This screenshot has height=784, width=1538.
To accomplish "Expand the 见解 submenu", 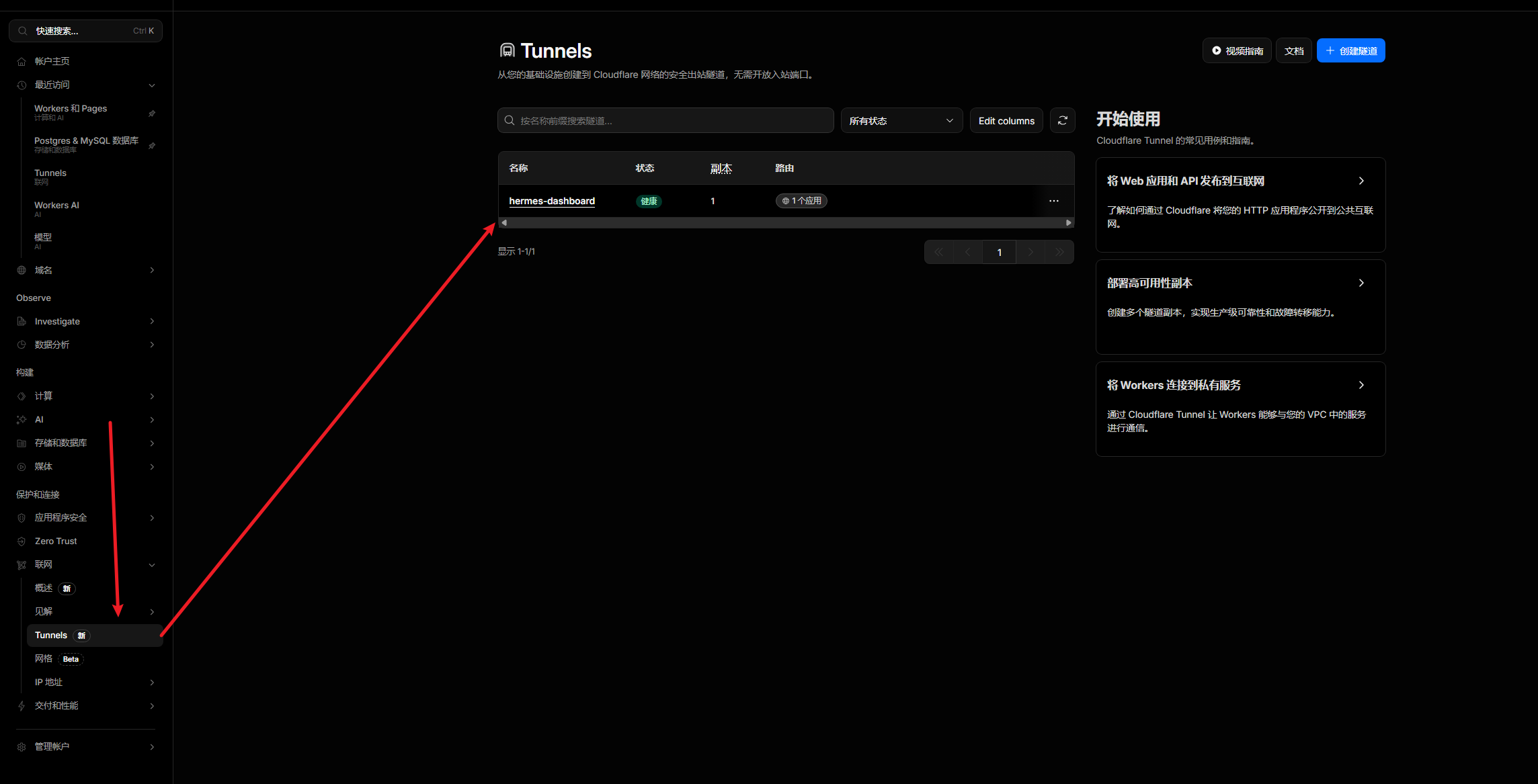I will pos(152,612).
